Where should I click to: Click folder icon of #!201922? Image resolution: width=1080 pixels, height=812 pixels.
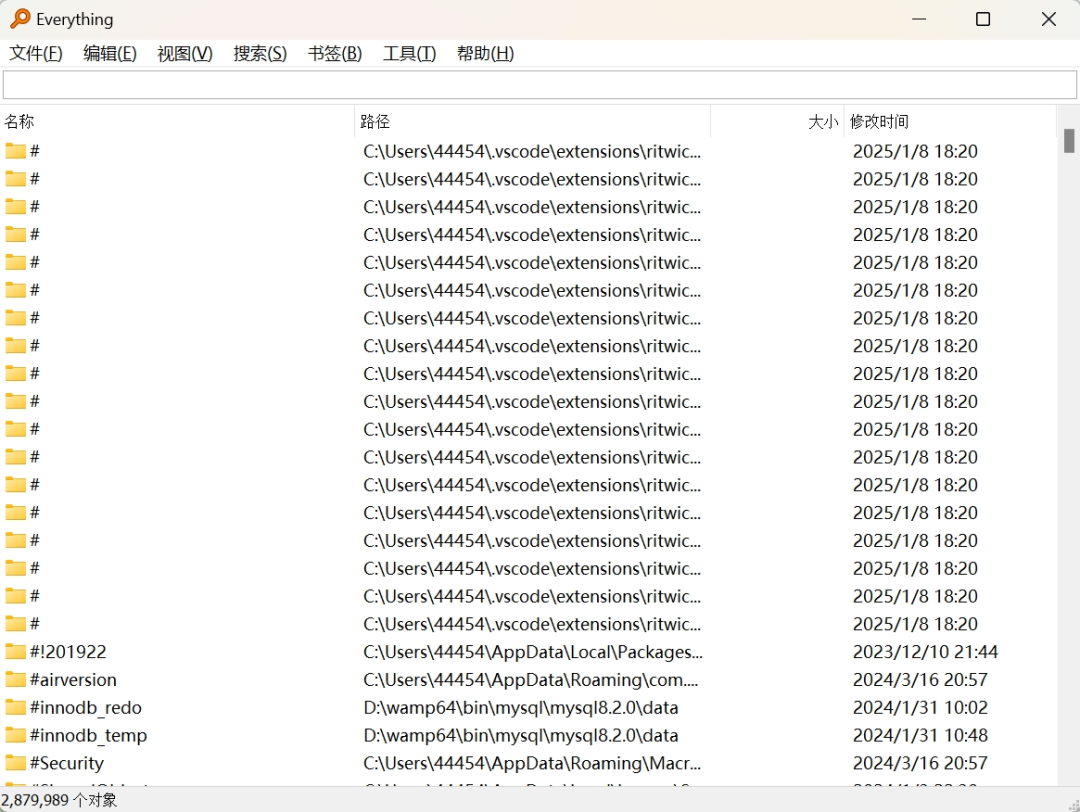[15, 652]
